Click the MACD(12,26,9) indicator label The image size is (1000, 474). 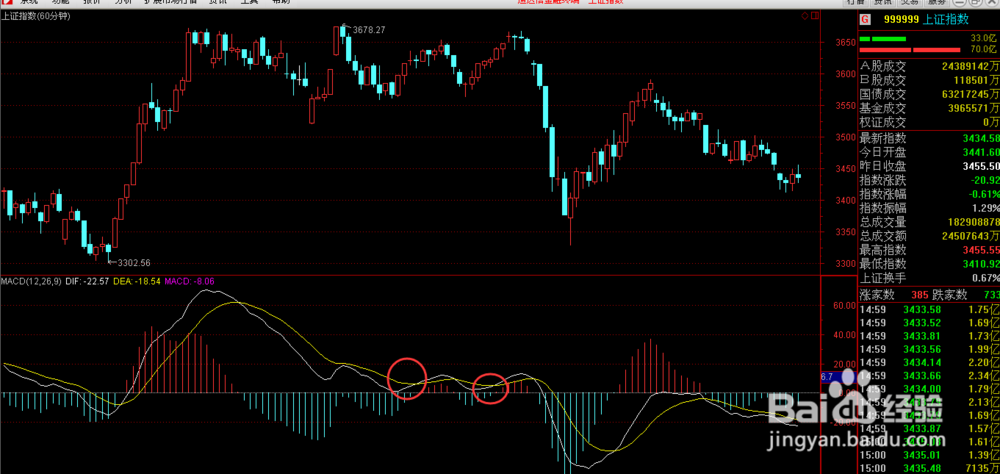31,281
